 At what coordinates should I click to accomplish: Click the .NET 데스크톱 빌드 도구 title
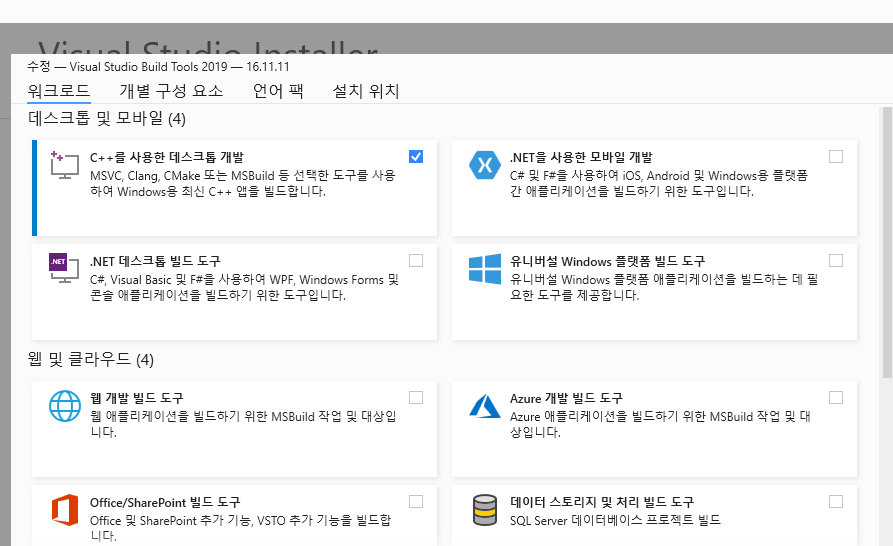(155, 261)
